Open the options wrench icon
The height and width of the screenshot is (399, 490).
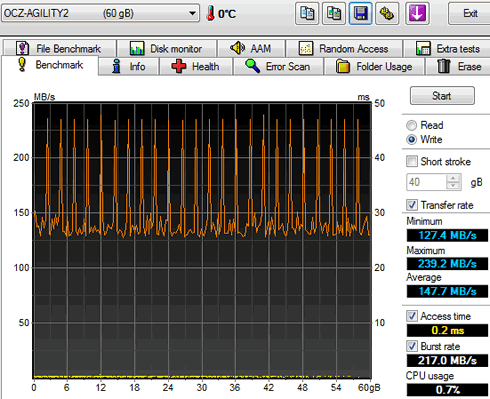pos(387,13)
